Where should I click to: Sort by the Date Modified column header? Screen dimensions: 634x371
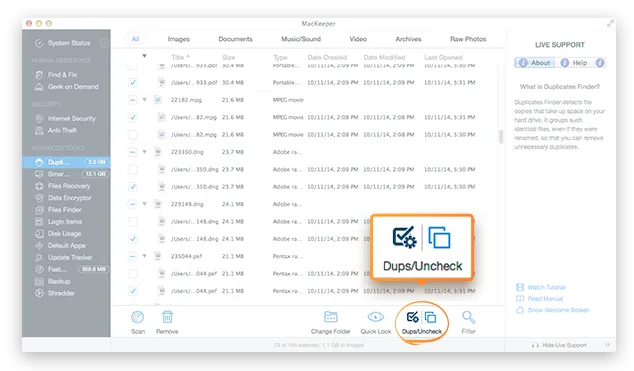pyautogui.click(x=384, y=57)
